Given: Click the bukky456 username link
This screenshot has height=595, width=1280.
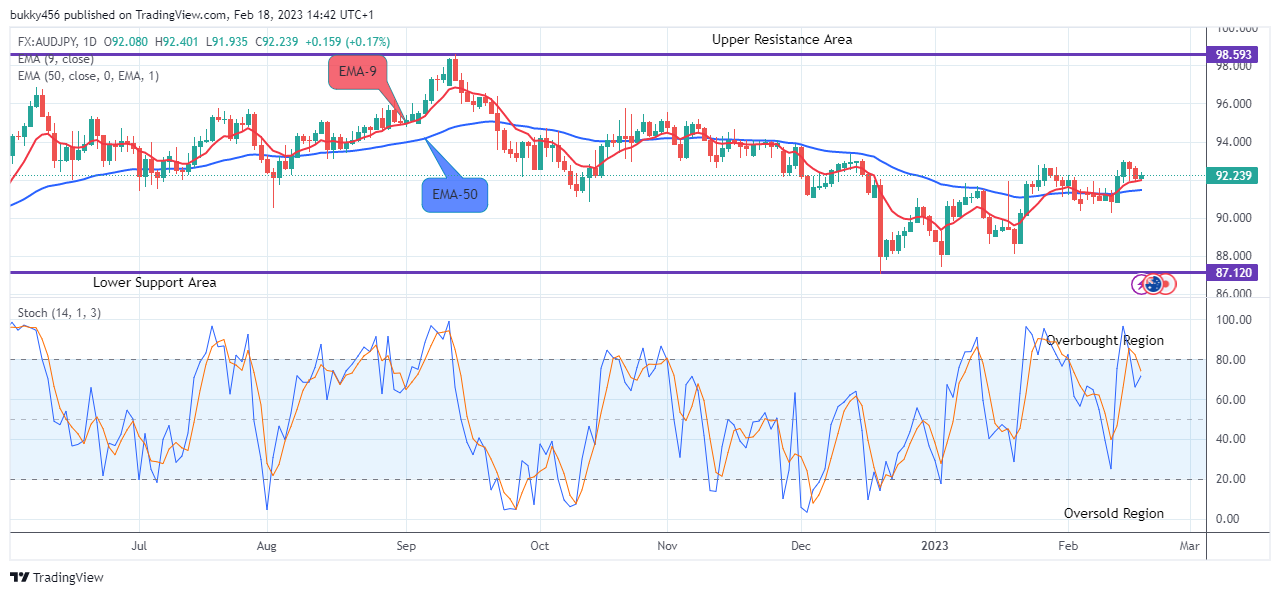Looking at the screenshot, I should click(35, 13).
